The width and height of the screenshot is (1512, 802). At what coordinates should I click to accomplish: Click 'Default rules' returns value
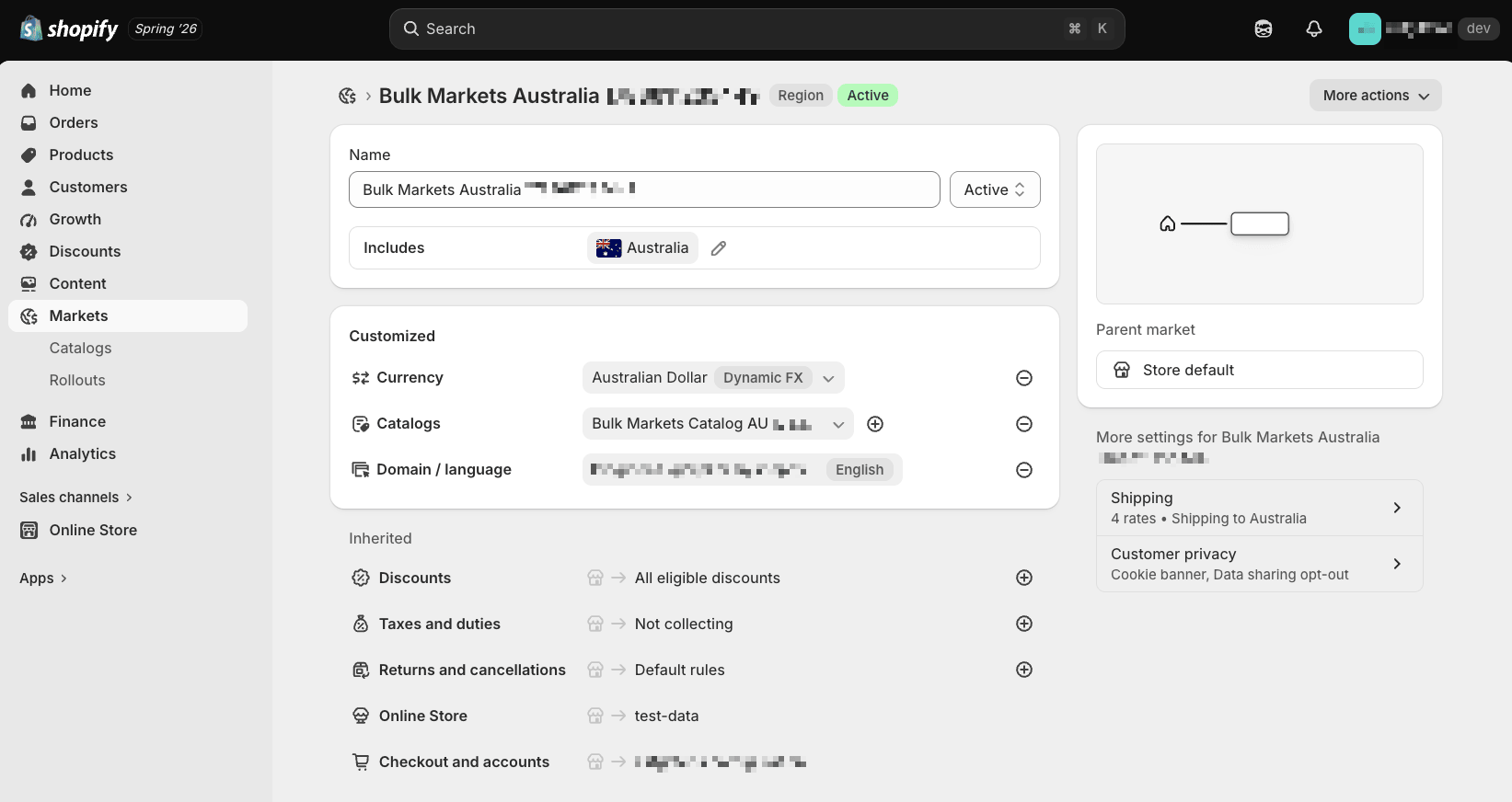pos(680,670)
